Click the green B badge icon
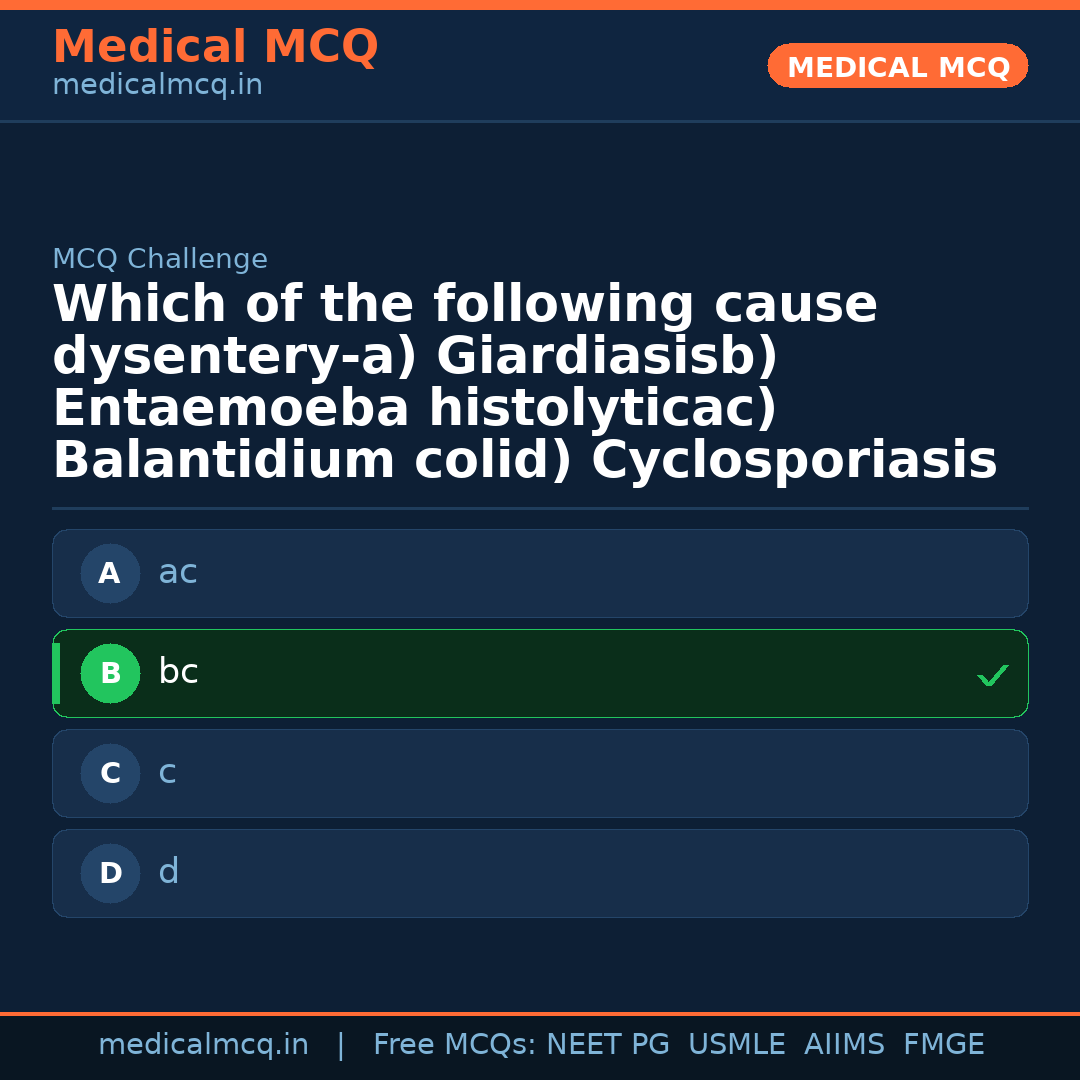 point(110,673)
